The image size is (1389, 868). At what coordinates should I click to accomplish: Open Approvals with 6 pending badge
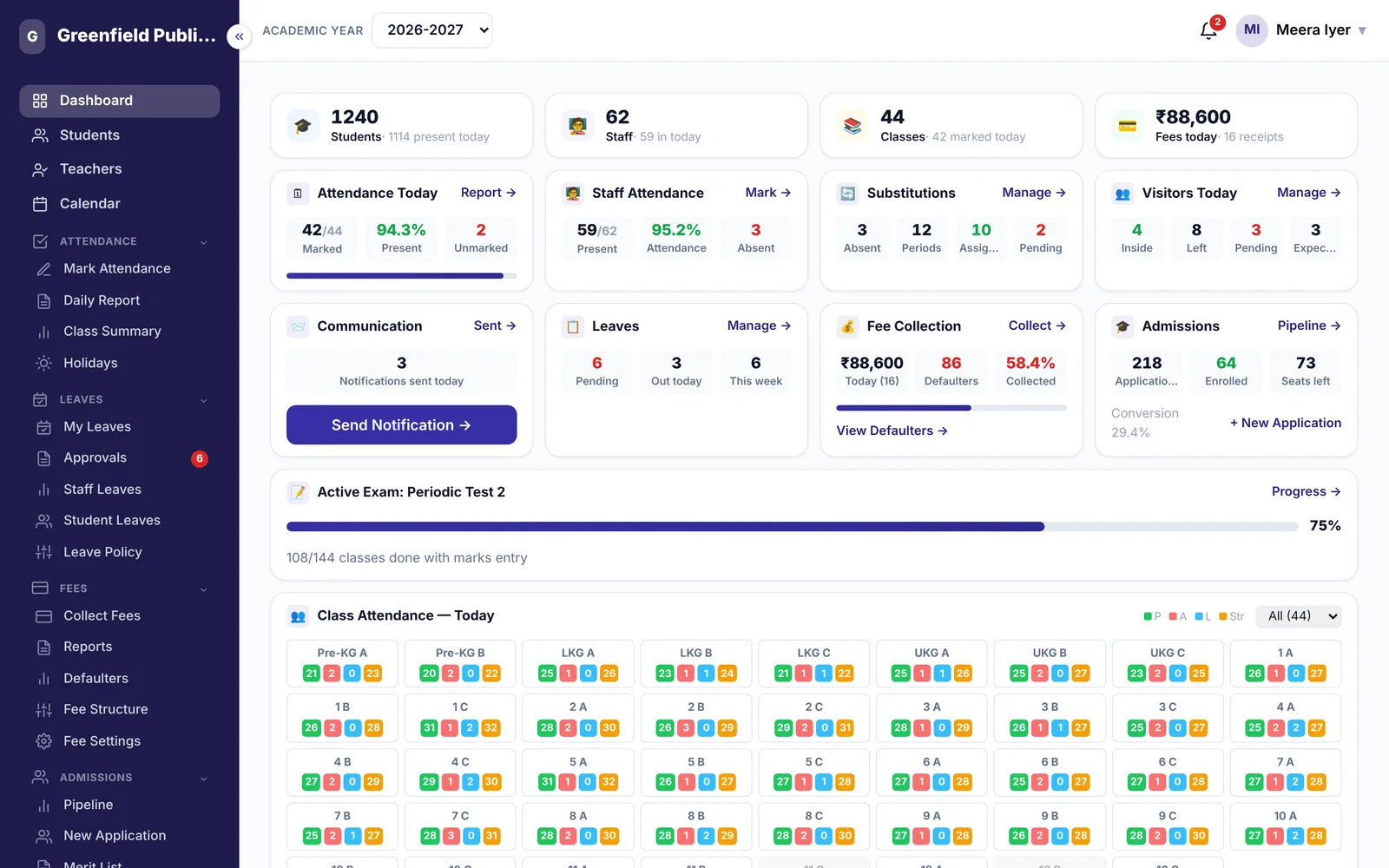coord(120,458)
